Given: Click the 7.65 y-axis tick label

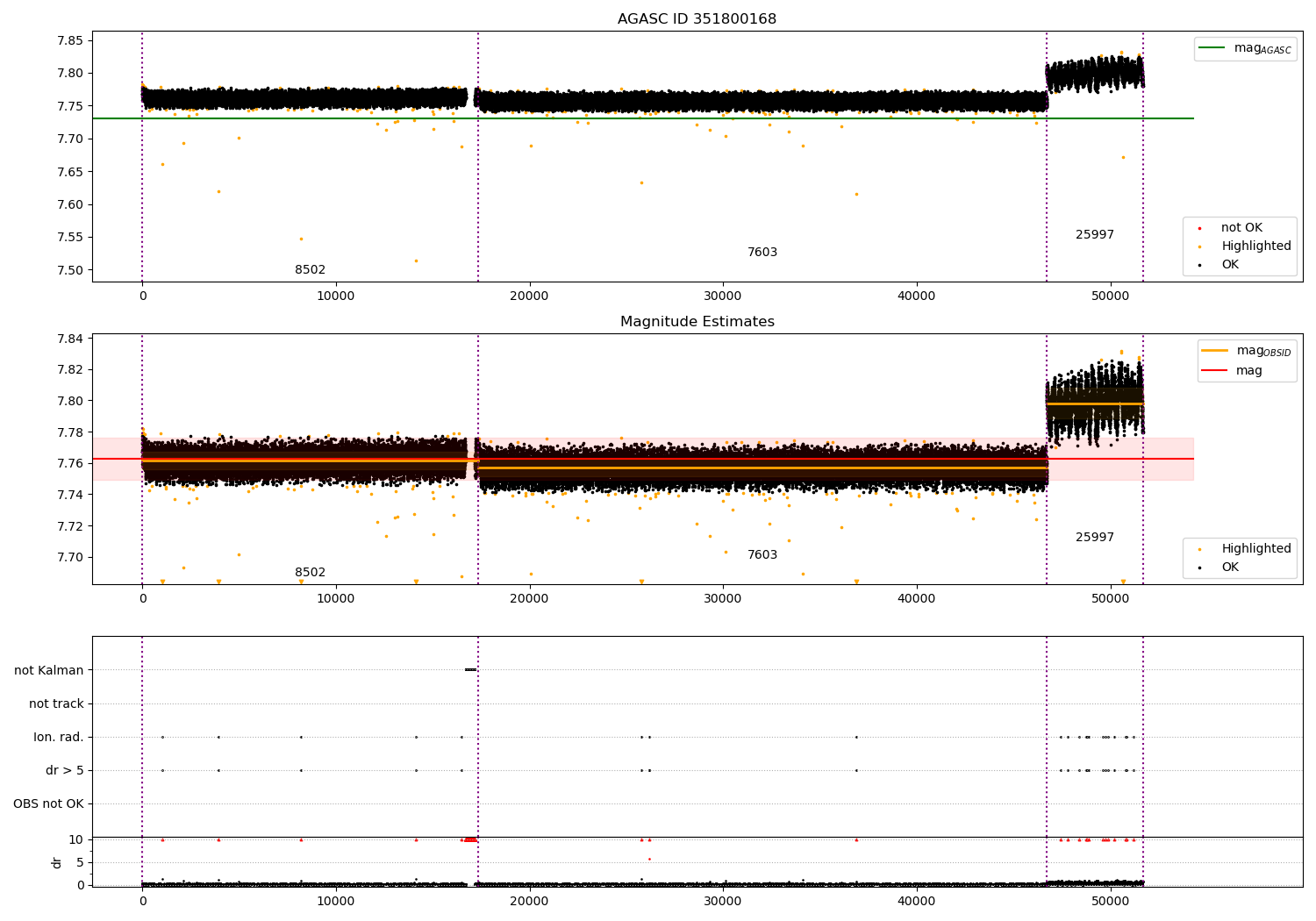Looking at the screenshot, I should 70,172.
